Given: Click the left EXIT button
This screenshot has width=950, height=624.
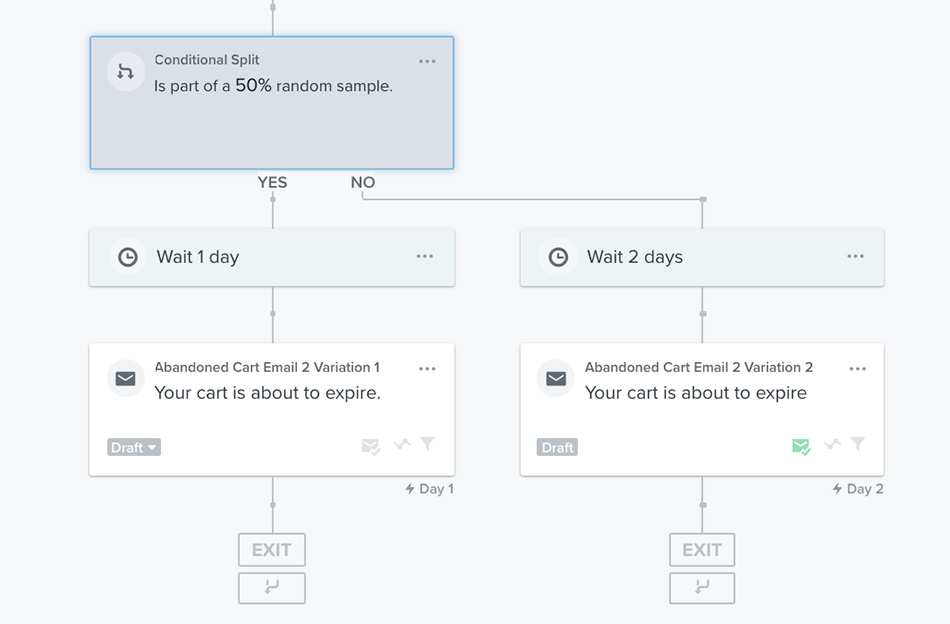Looking at the screenshot, I should click(271, 548).
